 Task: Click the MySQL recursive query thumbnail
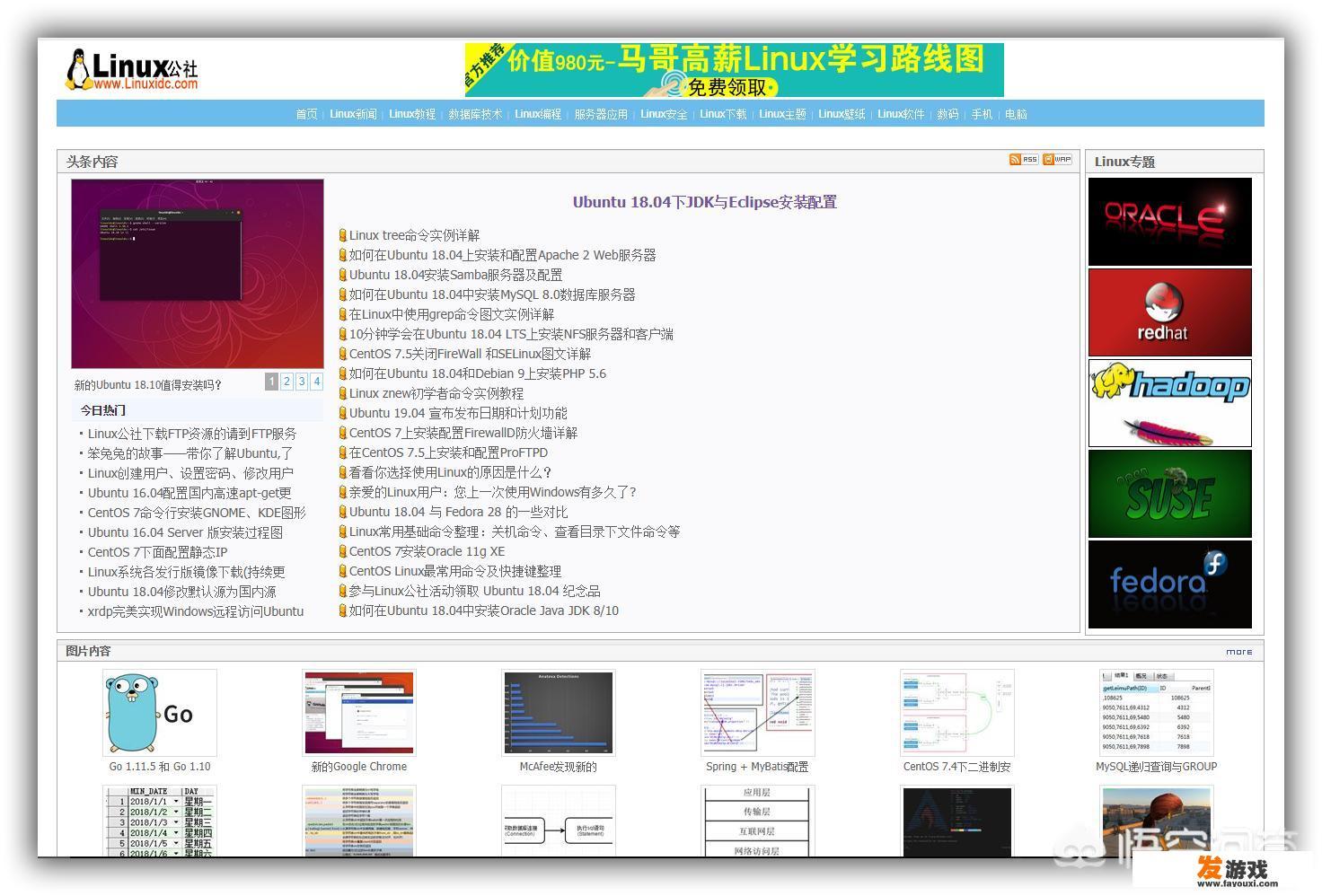(x=1157, y=713)
